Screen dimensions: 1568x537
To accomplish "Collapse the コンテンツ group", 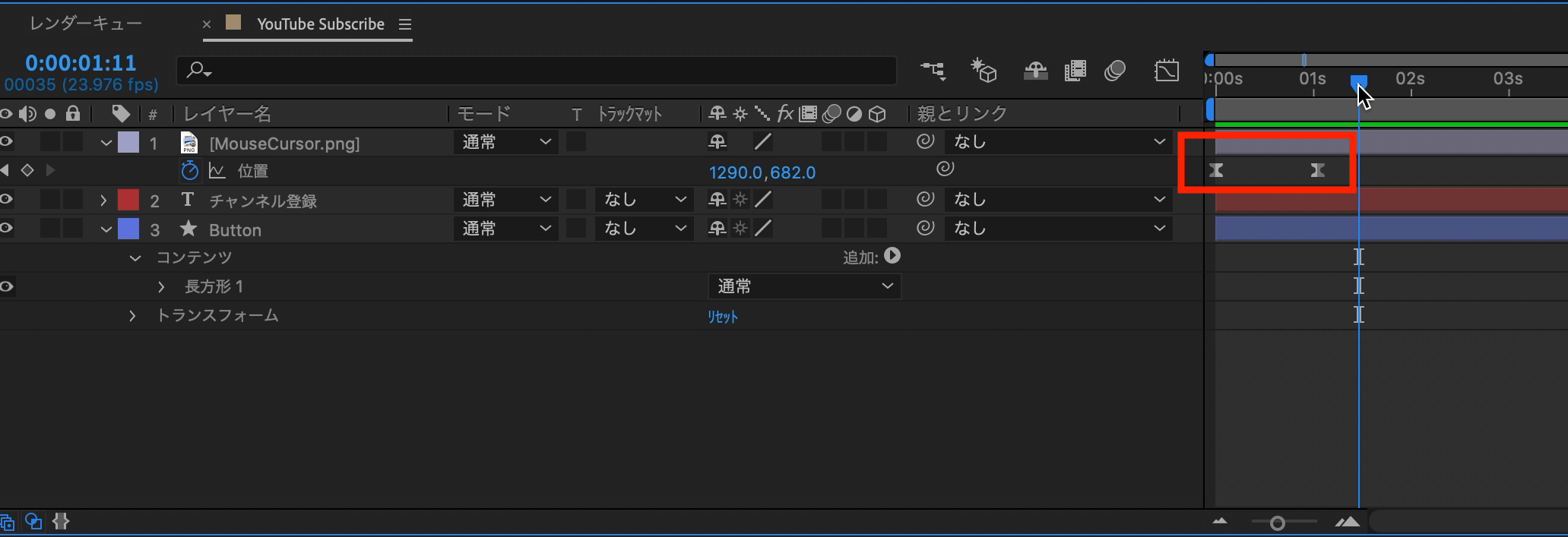I will (x=135, y=258).
